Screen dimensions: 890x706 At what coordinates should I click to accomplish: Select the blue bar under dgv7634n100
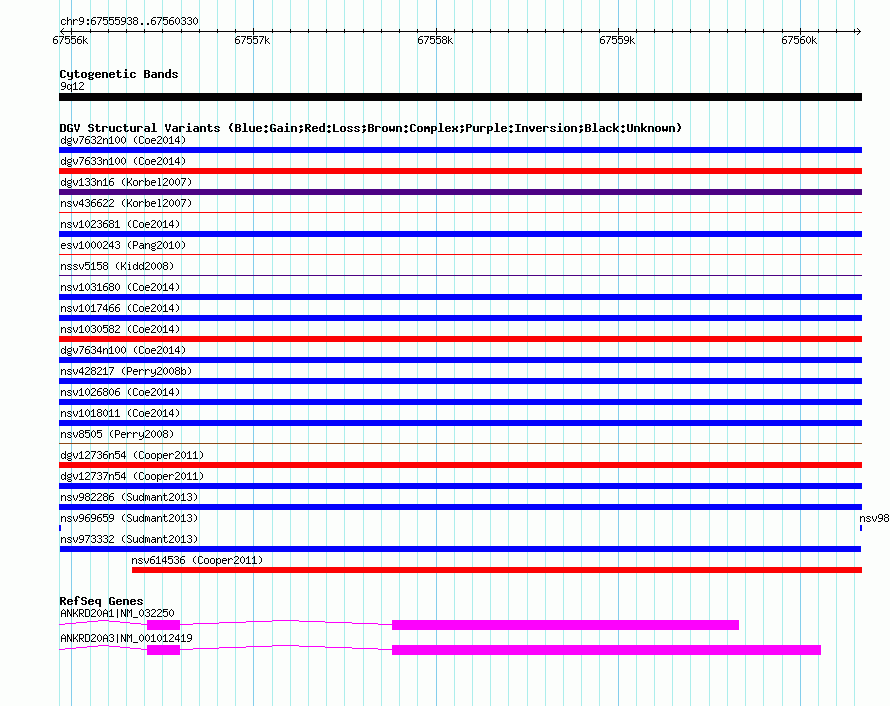(x=460, y=360)
